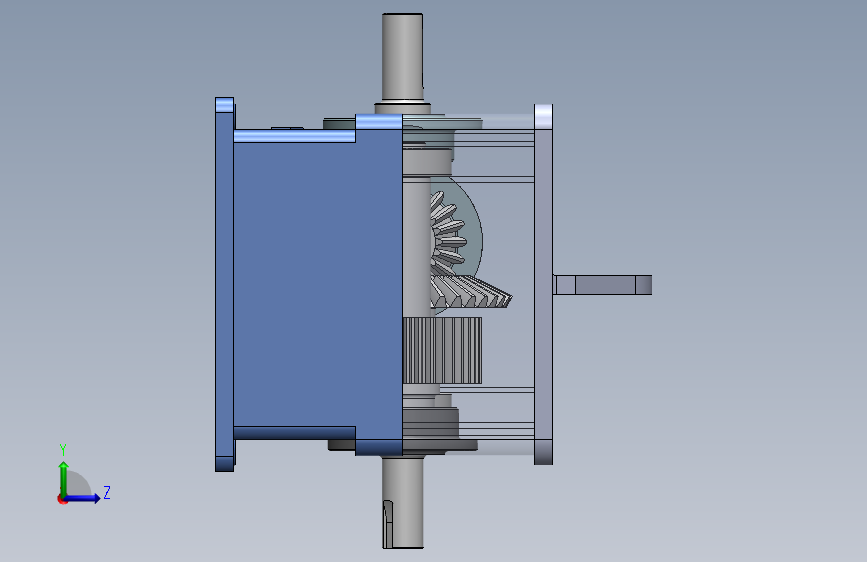Screen dimensions: 867x562
Task: Click the blue Z axis arrow of the triad
Action: [x=83, y=498]
